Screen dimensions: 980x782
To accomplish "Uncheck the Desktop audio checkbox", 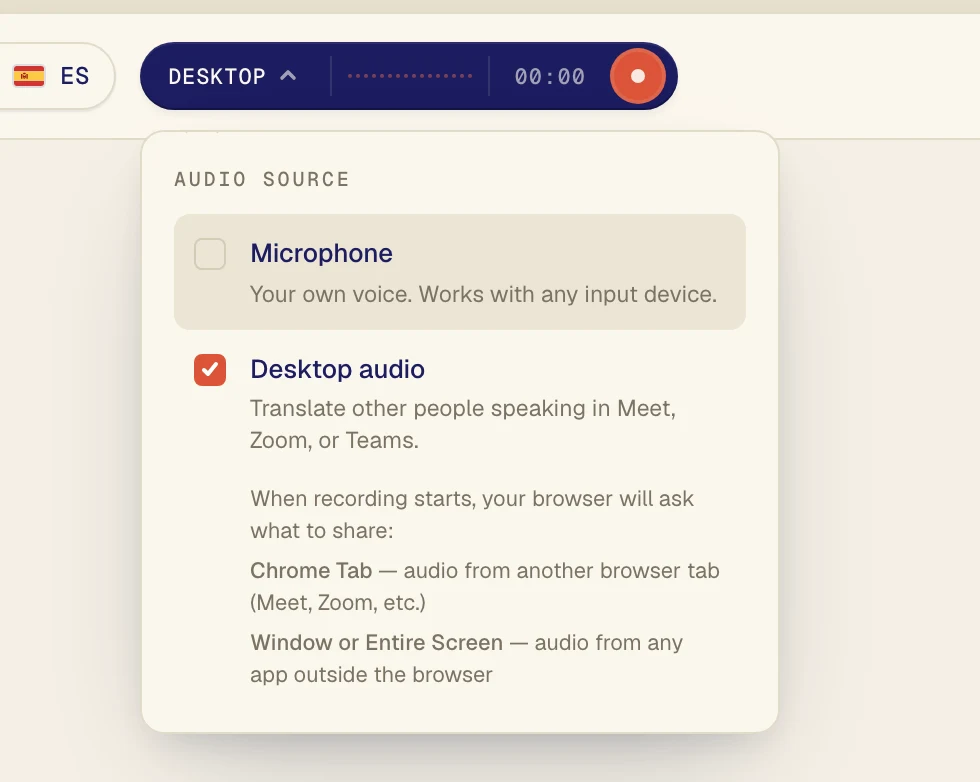I will 210,369.
